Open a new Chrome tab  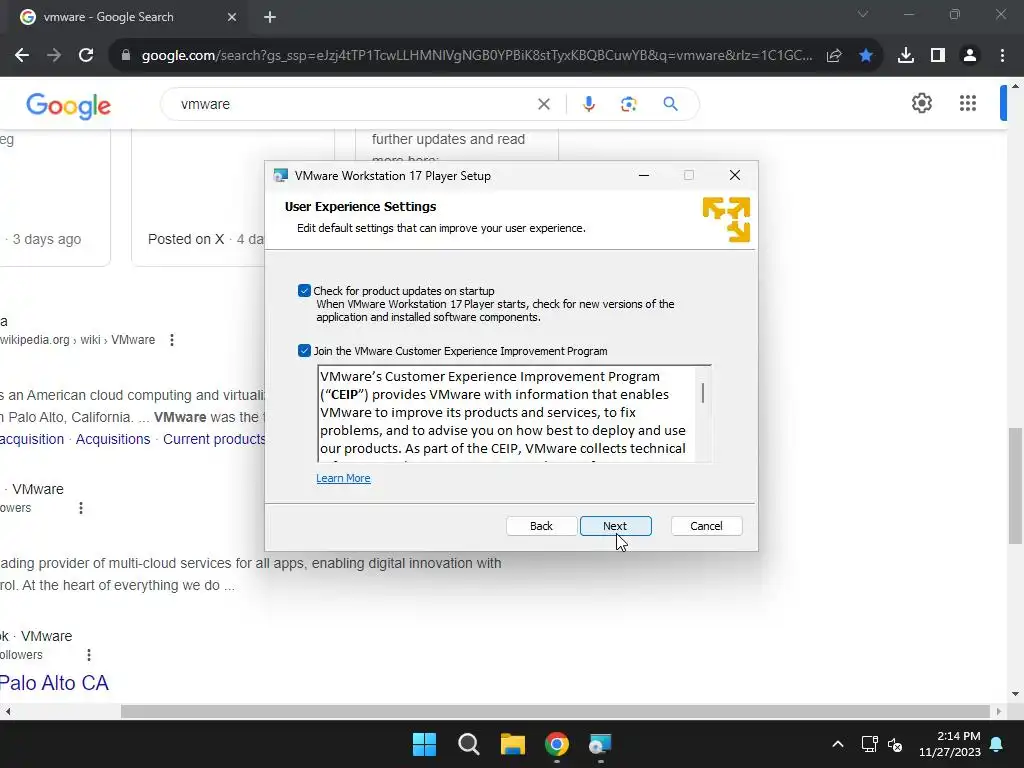click(x=270, y=17)
